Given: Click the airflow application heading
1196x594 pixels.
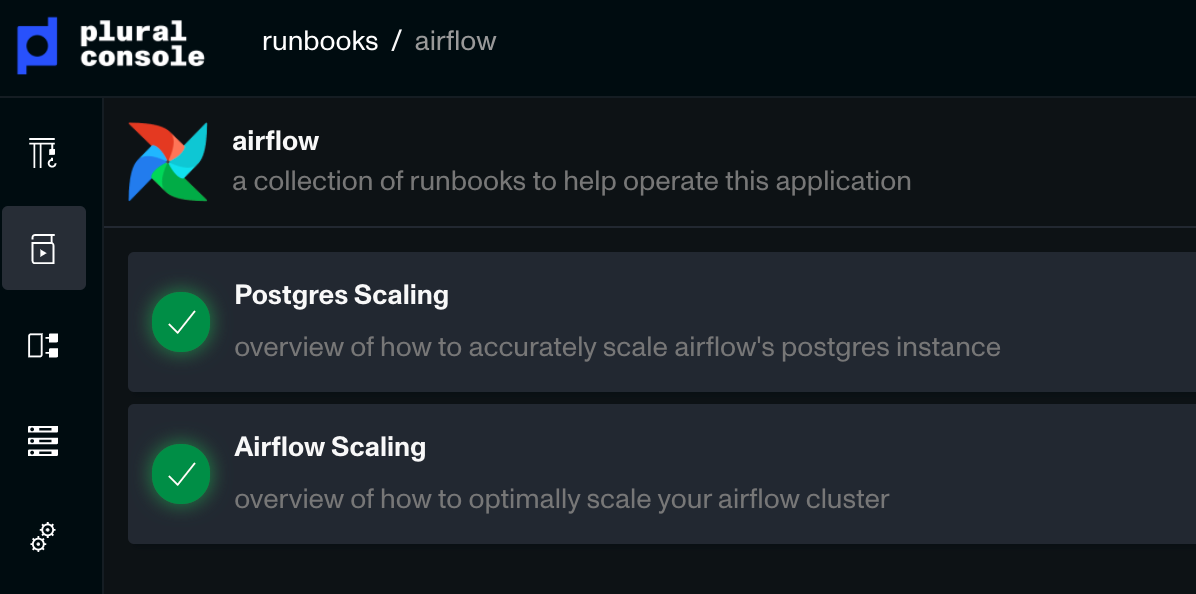Looking at the screenshot, I should coord(275,141).
